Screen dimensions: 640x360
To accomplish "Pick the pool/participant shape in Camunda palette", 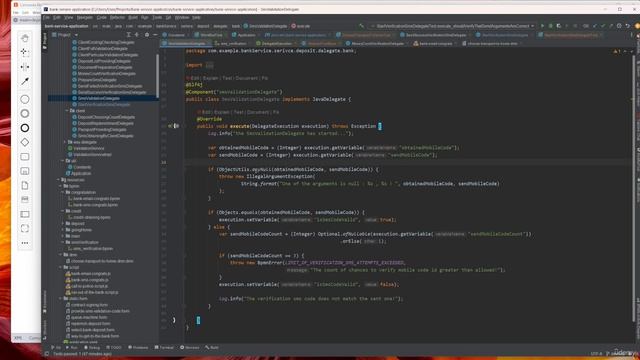I will pyautogui.click(x=25, y=214).
